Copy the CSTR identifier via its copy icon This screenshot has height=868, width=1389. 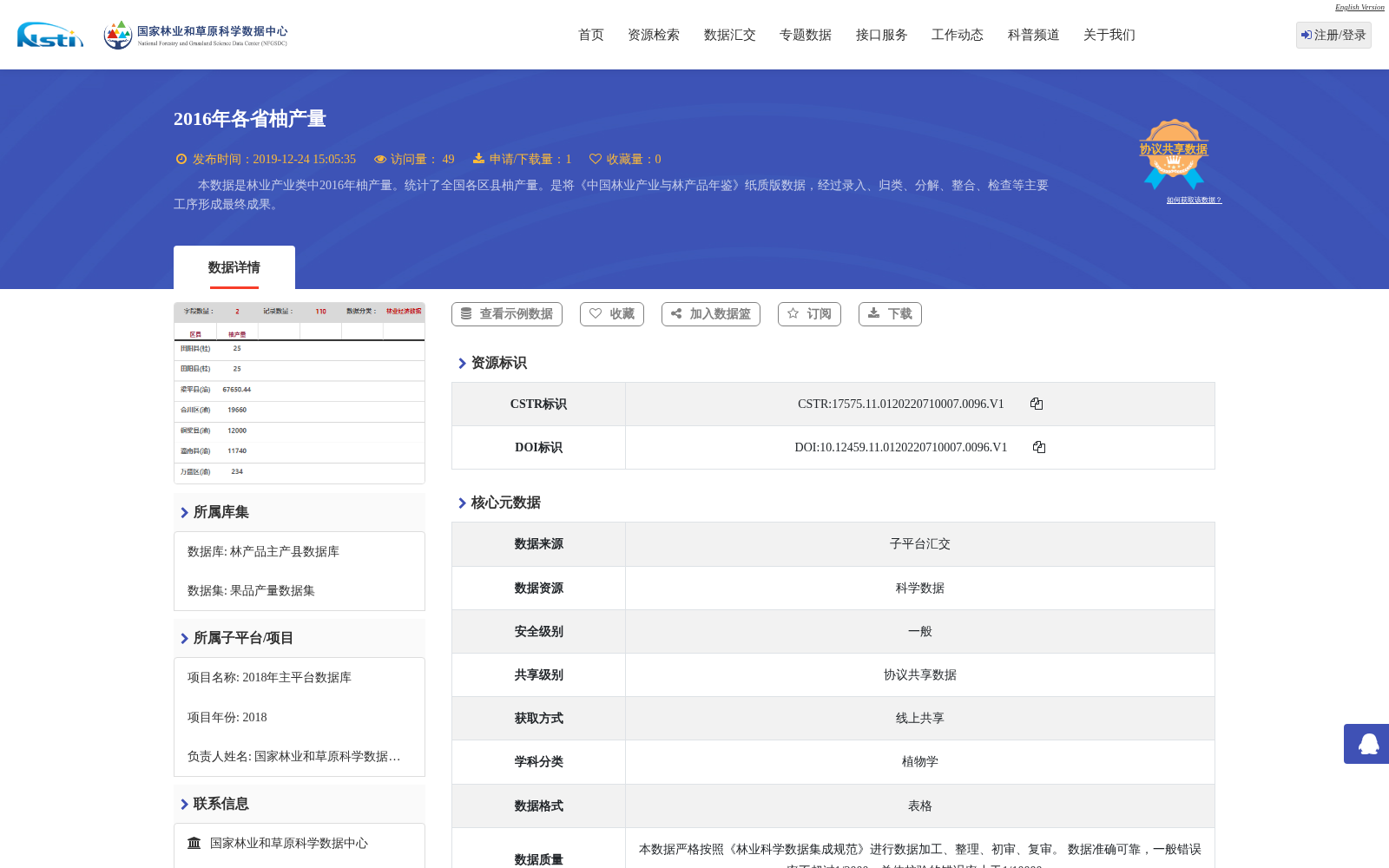pos(1037,404)
